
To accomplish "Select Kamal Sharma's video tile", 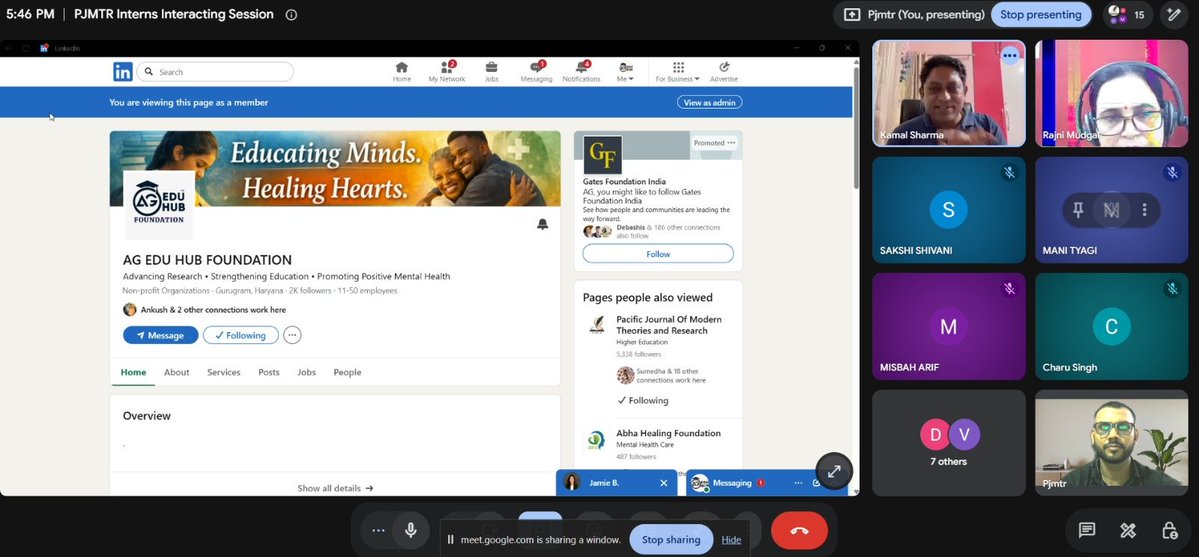I will [x=949, y=93].
